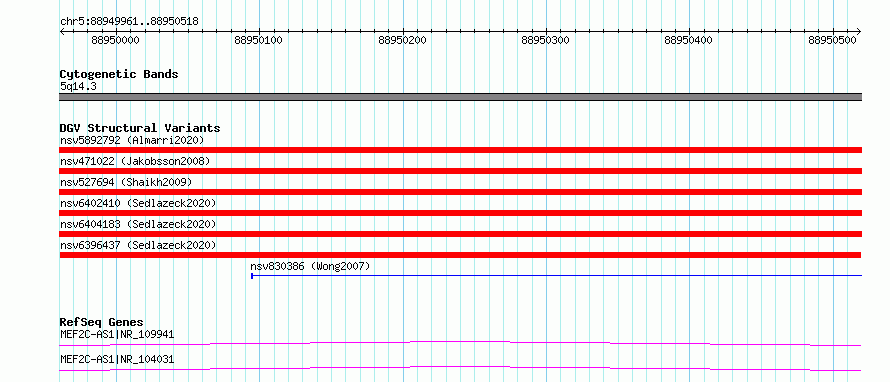
Task: Click the Cytogenetic Bands track title
Action: coord(119,74)
